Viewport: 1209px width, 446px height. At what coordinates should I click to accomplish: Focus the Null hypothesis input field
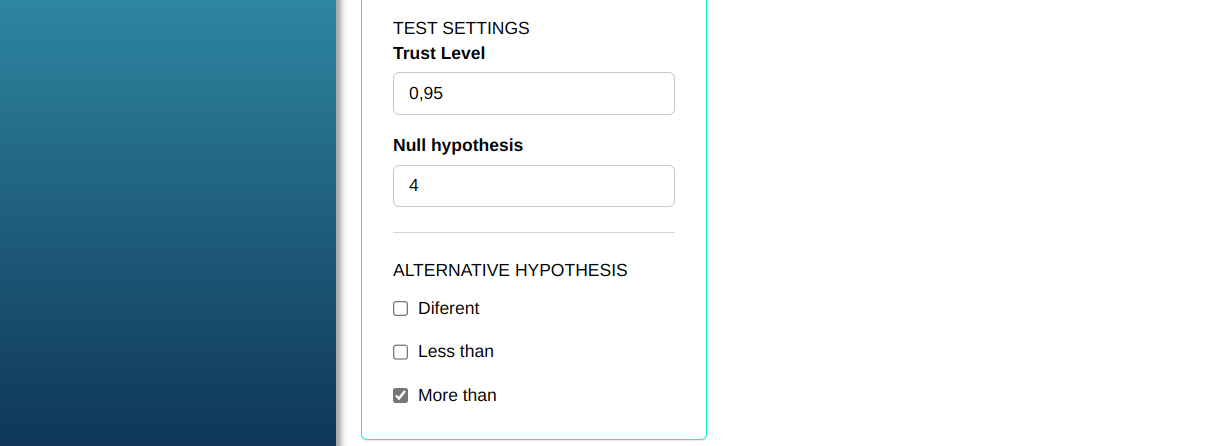(x=534, y=186)
